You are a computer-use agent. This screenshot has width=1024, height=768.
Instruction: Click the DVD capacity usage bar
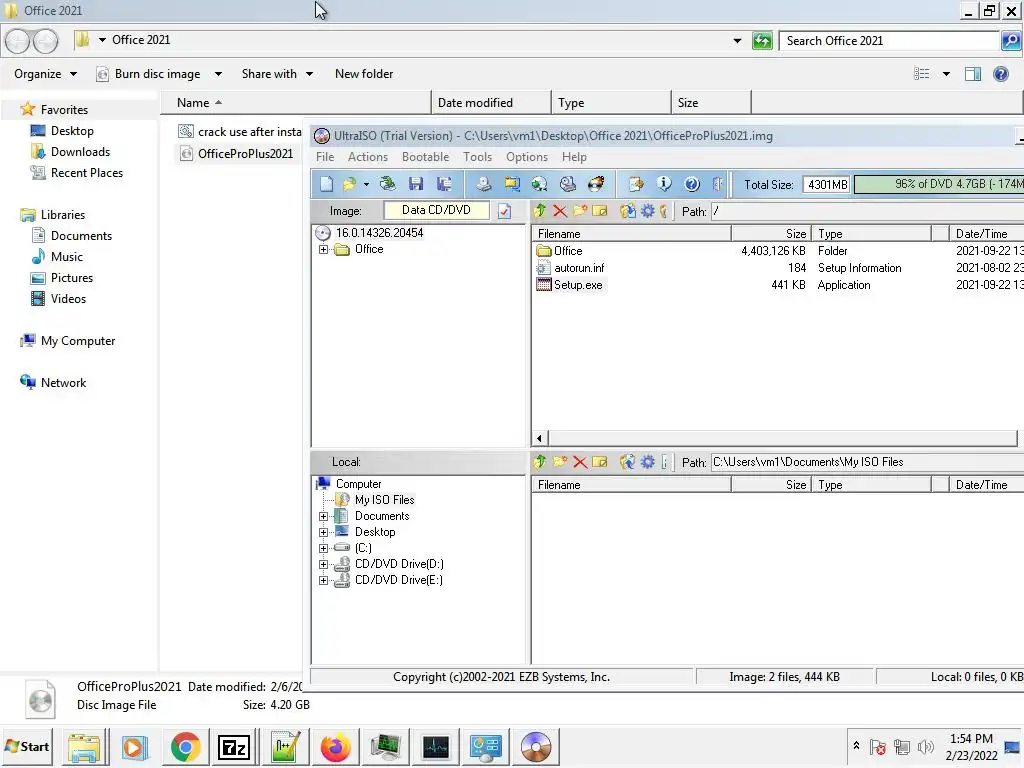tap(939, 184)
